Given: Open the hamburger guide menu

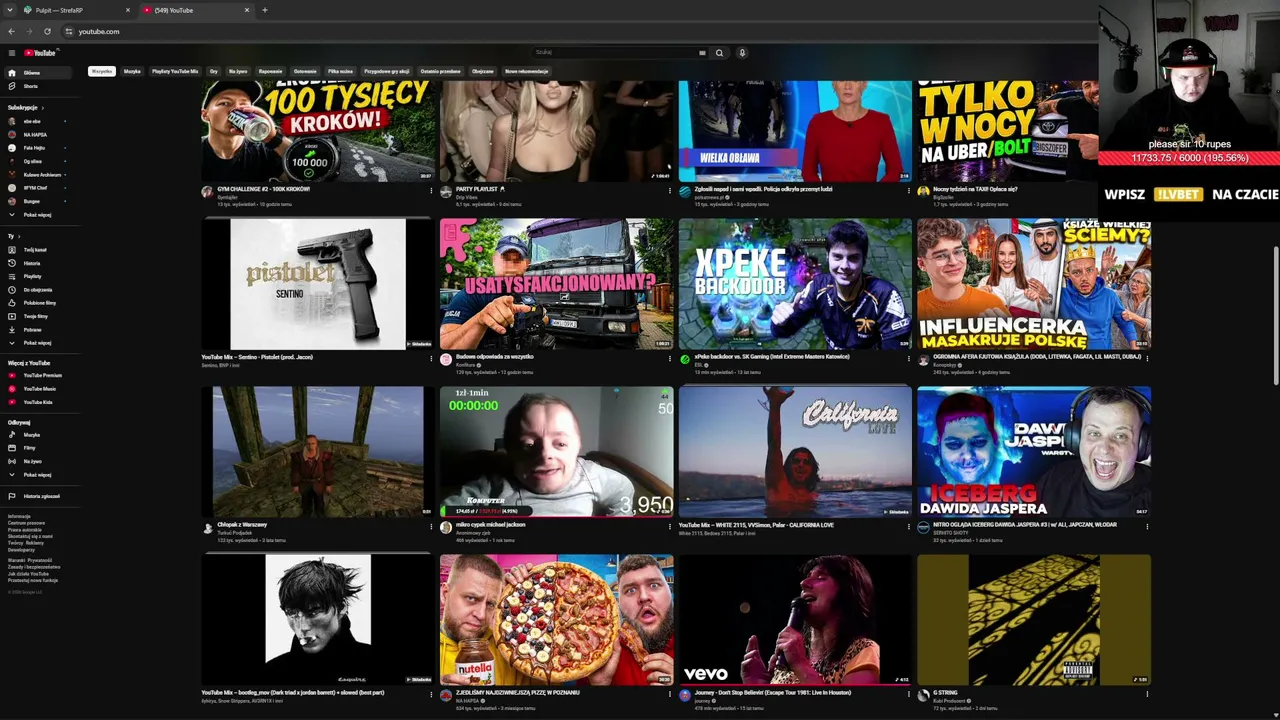Looking at the screenshot, I should [12, 53].
